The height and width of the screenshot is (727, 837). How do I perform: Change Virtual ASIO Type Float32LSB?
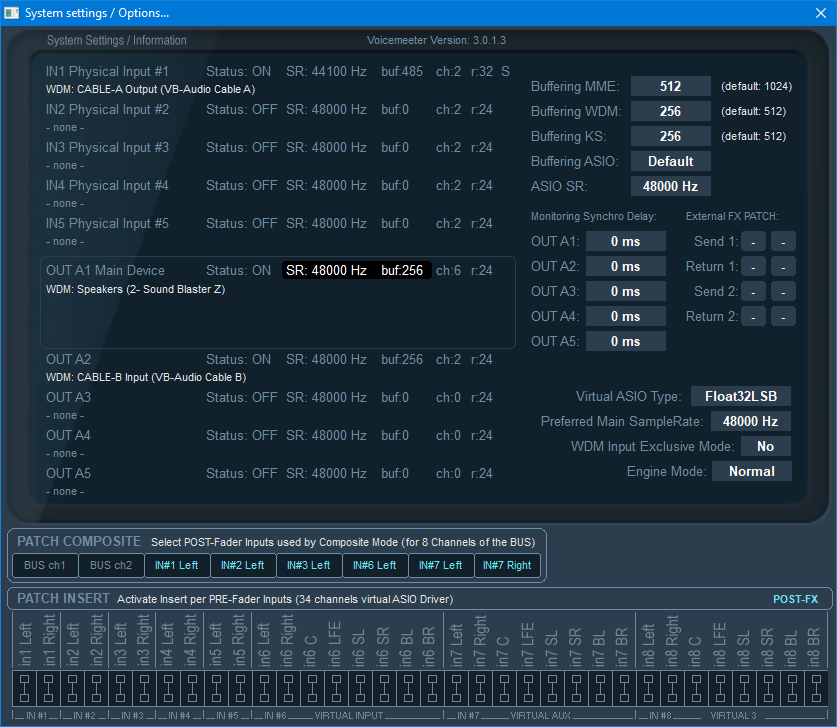click(741, 396)
